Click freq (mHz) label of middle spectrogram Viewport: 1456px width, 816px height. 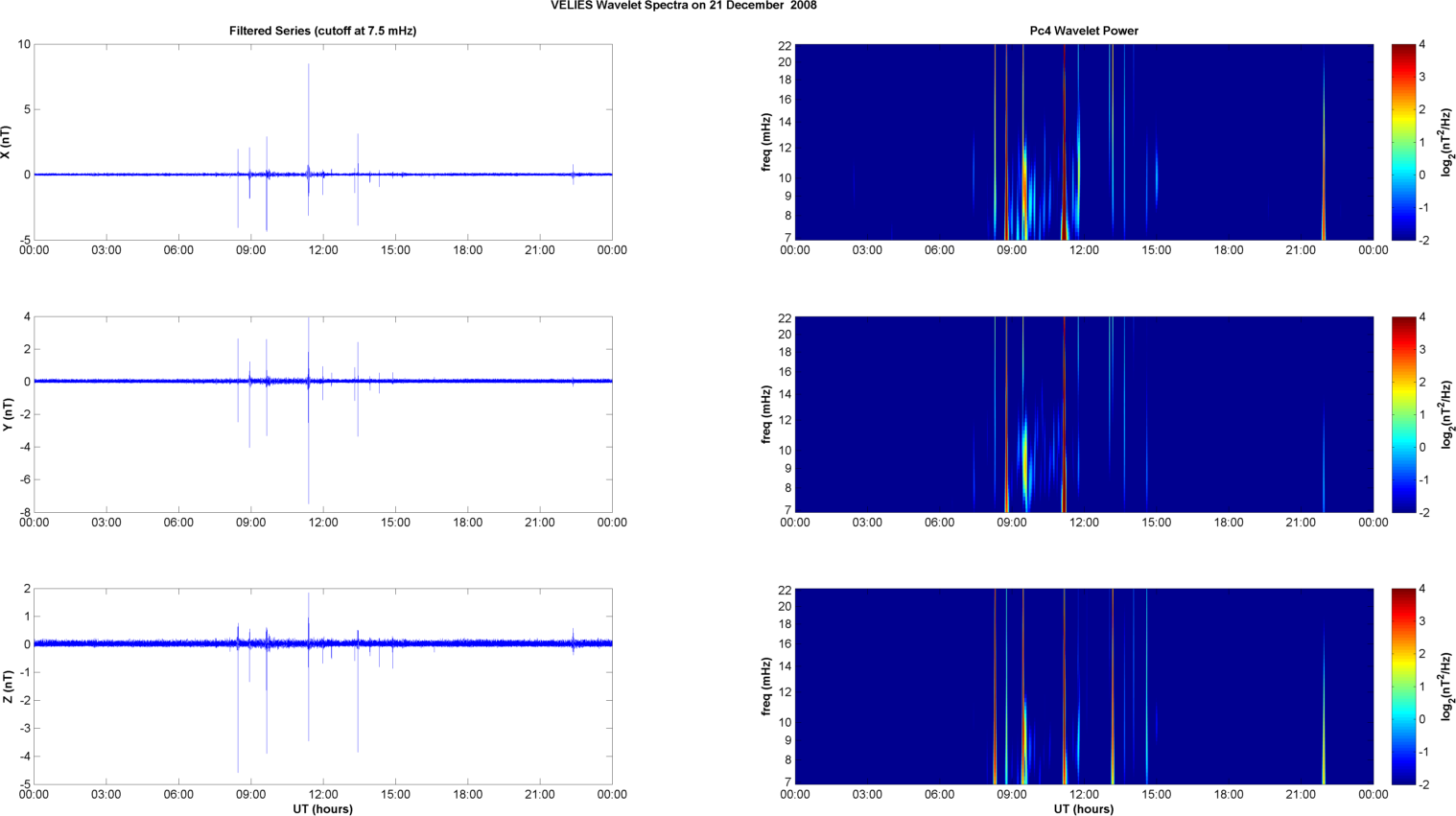(x=766, y=414)
